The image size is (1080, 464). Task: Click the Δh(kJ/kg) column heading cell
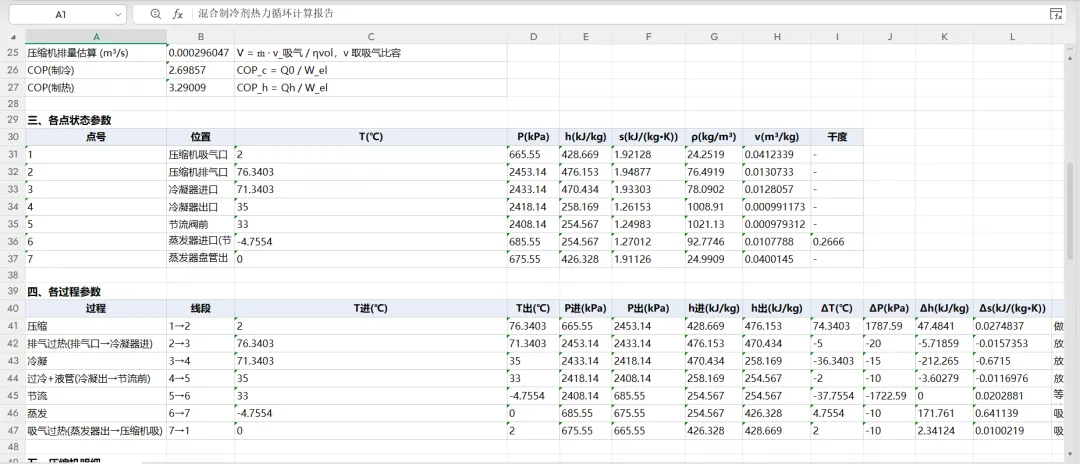point(945,308)
